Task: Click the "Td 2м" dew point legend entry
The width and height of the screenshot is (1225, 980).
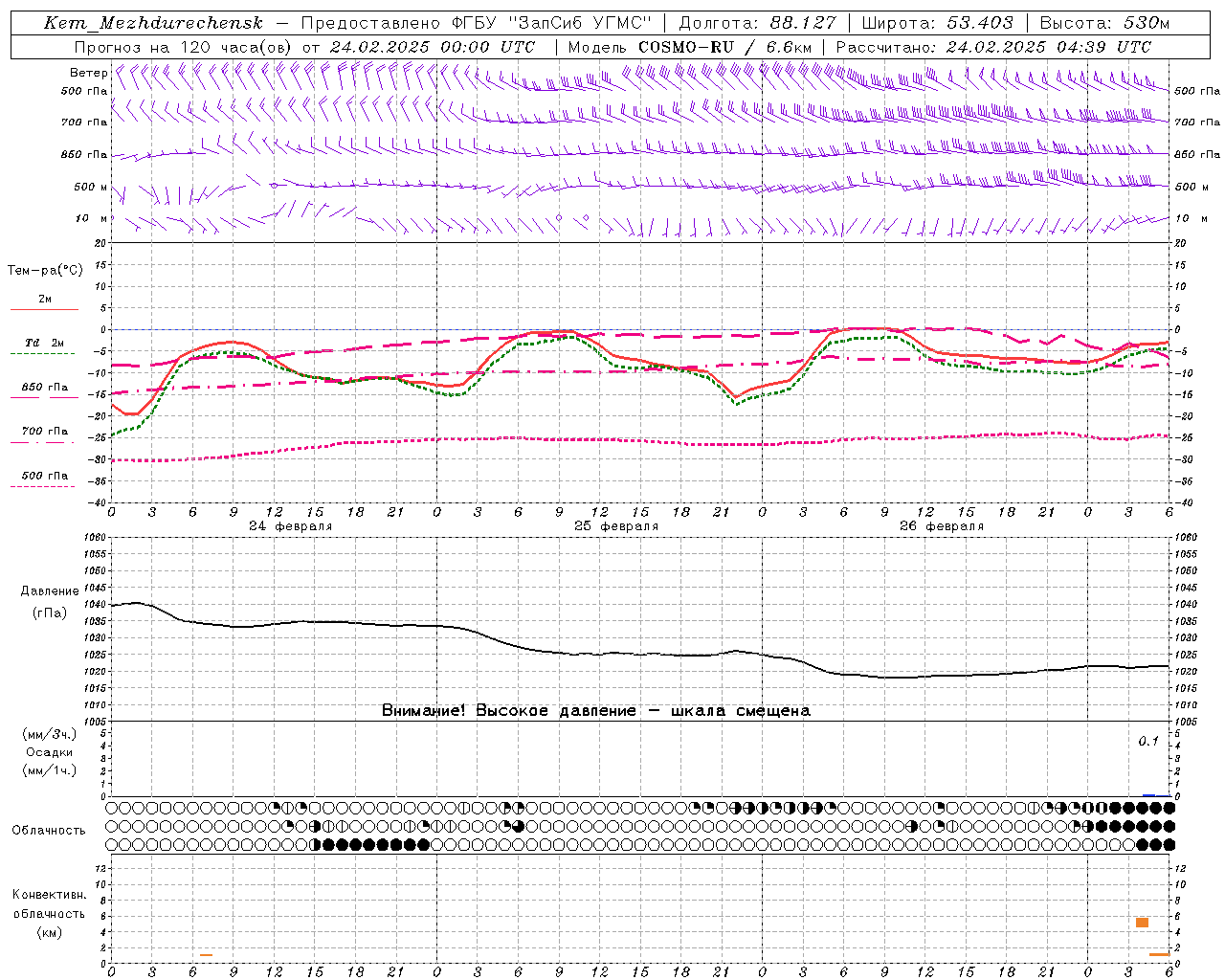Action: click(44, 343)
